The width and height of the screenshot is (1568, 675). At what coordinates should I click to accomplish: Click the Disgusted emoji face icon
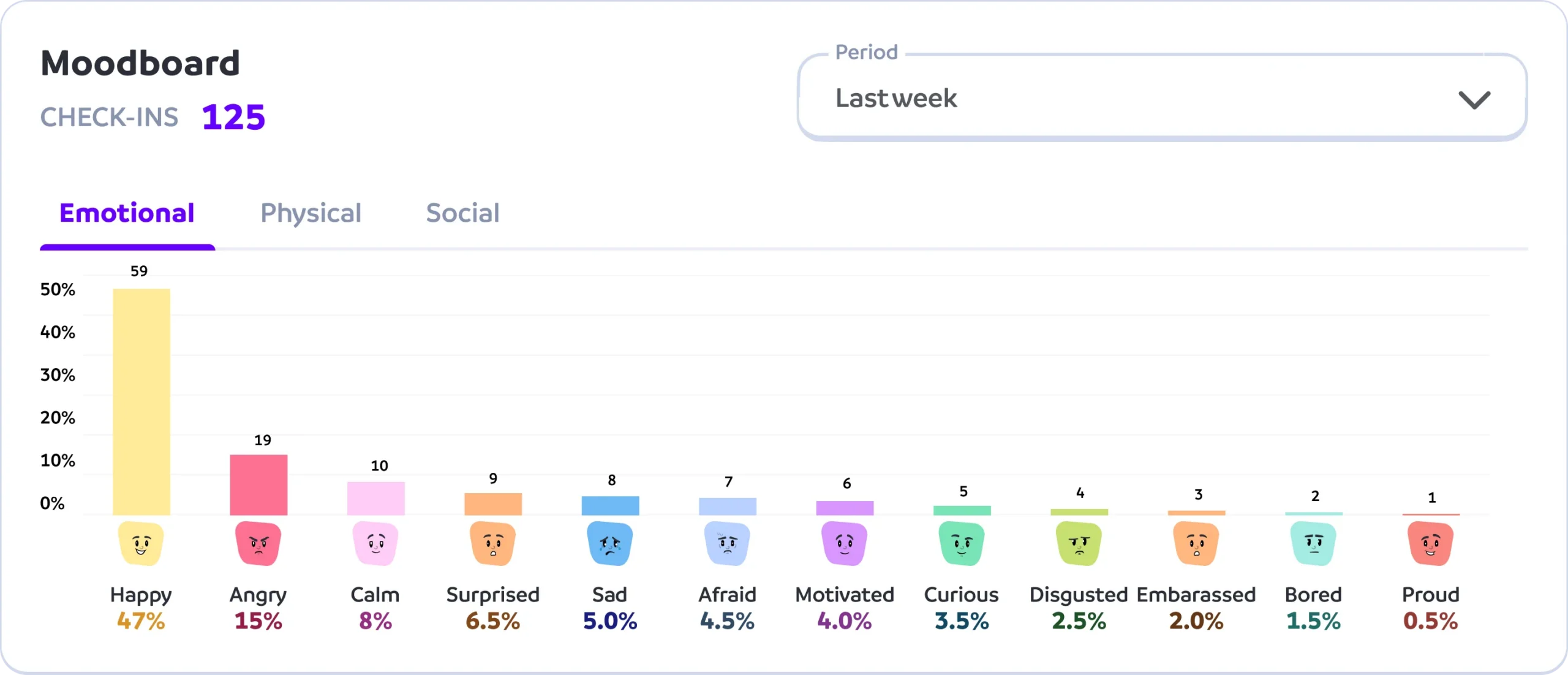(1079, 543)
